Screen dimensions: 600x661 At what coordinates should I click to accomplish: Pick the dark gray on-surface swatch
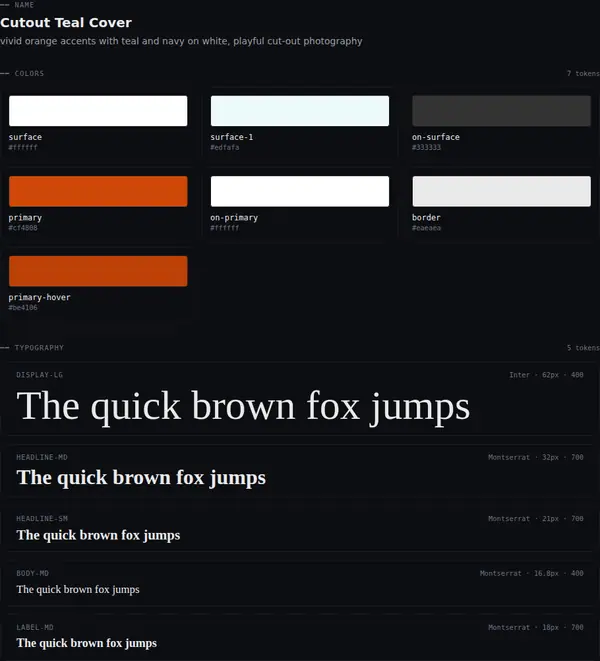click(x=501, y=111)
